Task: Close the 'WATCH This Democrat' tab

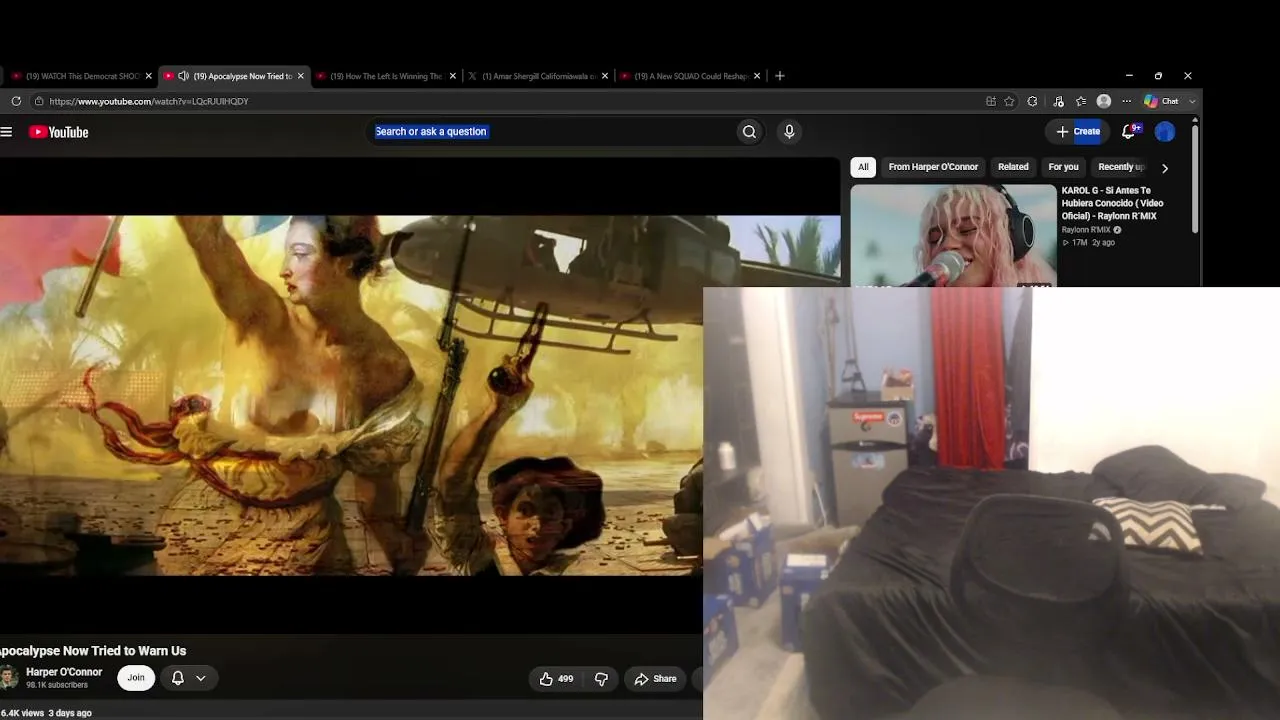Action: point(149,76)
